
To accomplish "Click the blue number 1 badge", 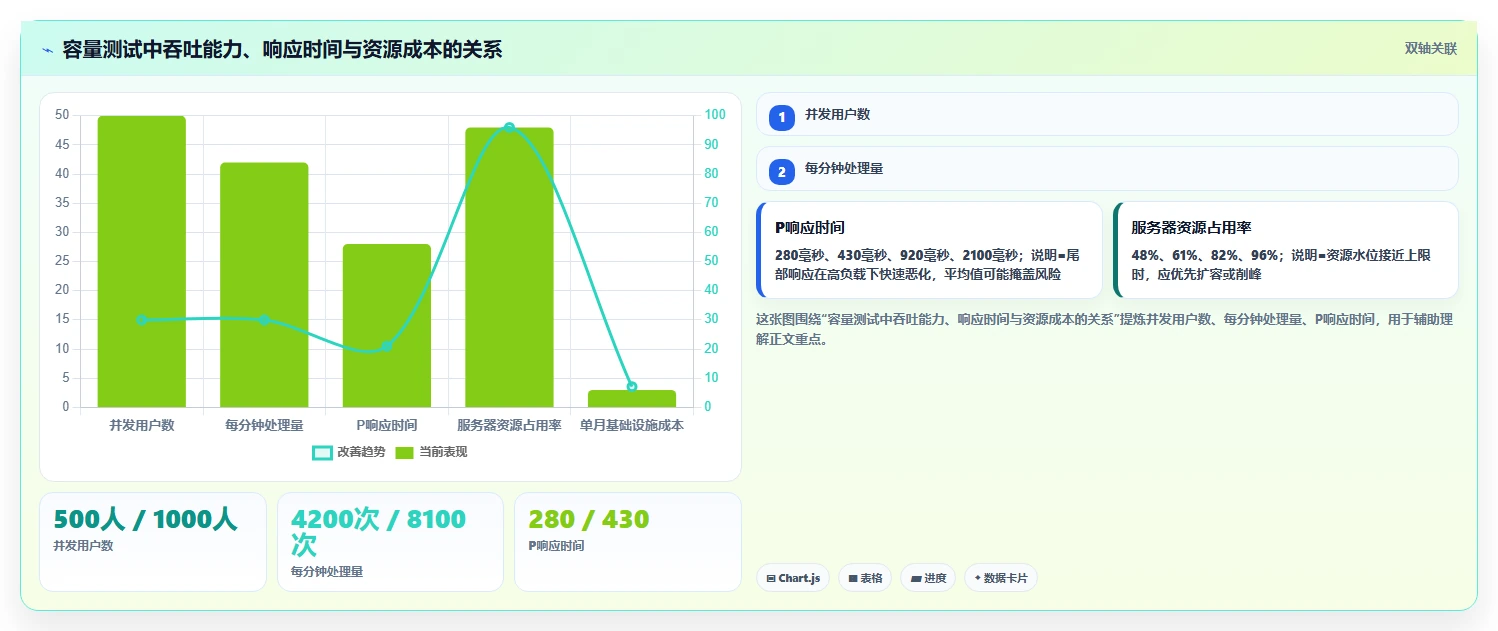I will (x=782, y=117).
